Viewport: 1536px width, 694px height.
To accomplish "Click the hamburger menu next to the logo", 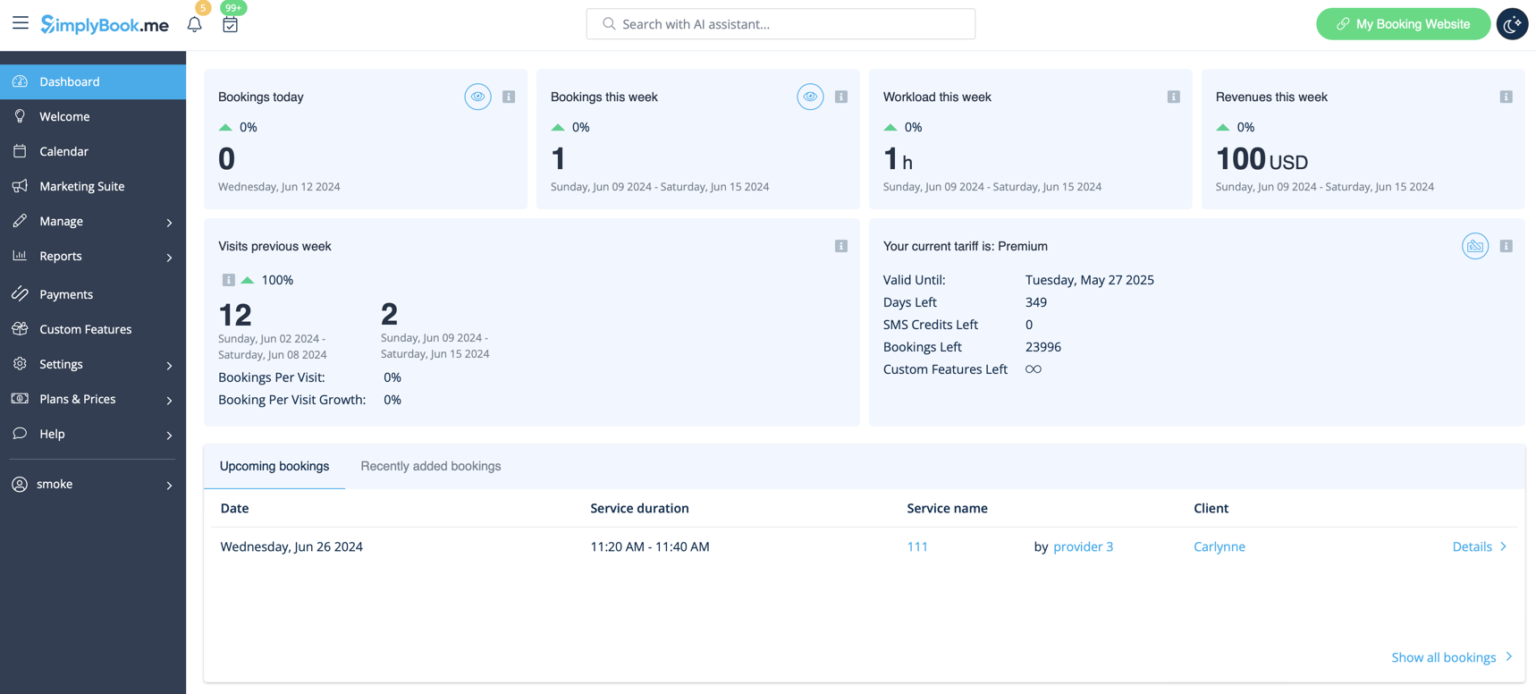I will pyautogui.click(x=20, y=23).
